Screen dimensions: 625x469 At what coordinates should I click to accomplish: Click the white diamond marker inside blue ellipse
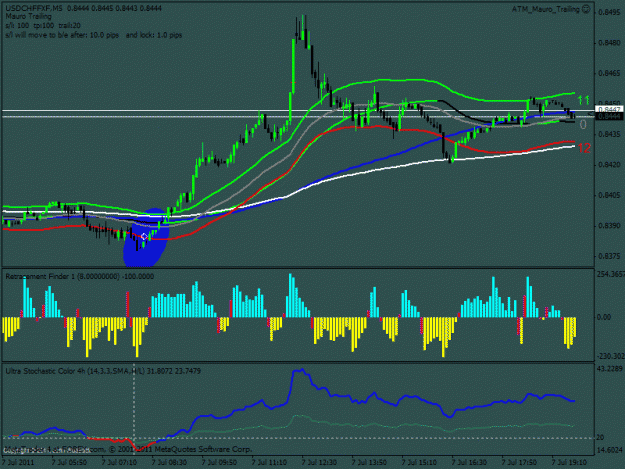point(144,237)
